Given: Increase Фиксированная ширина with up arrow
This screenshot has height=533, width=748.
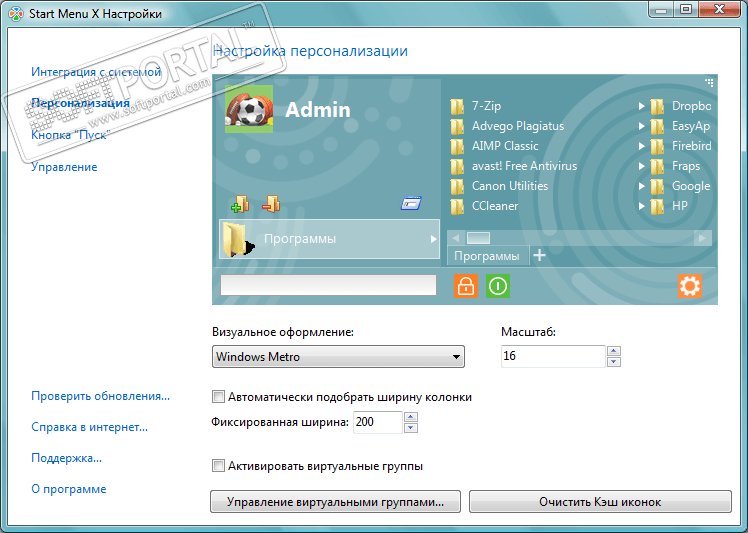Looking at the screenshot, I should (411, 417).
